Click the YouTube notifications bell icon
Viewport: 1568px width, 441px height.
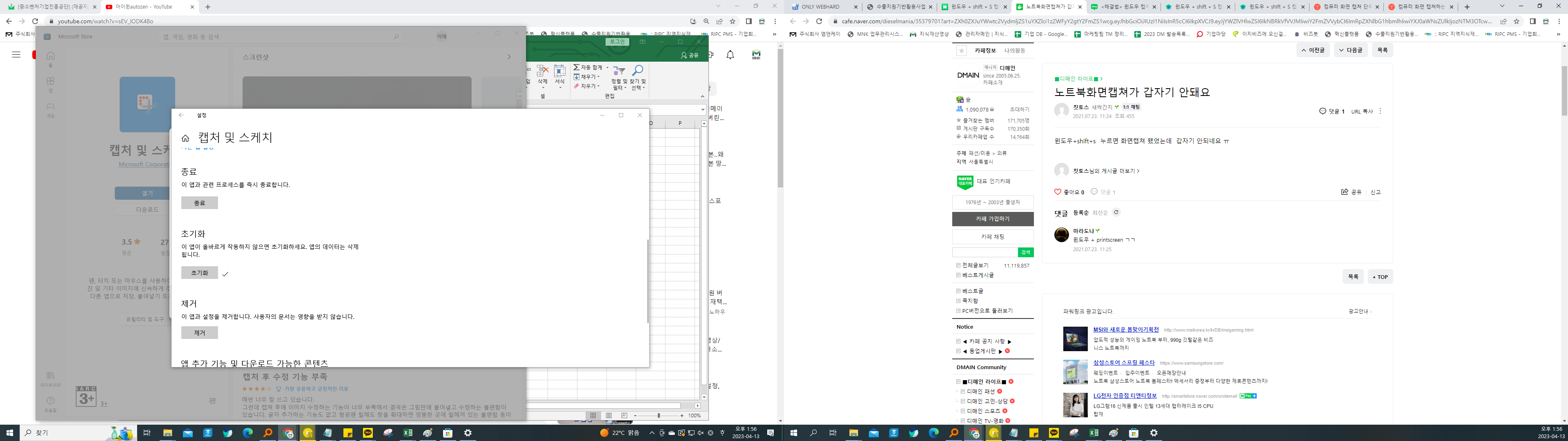(730, 55)
